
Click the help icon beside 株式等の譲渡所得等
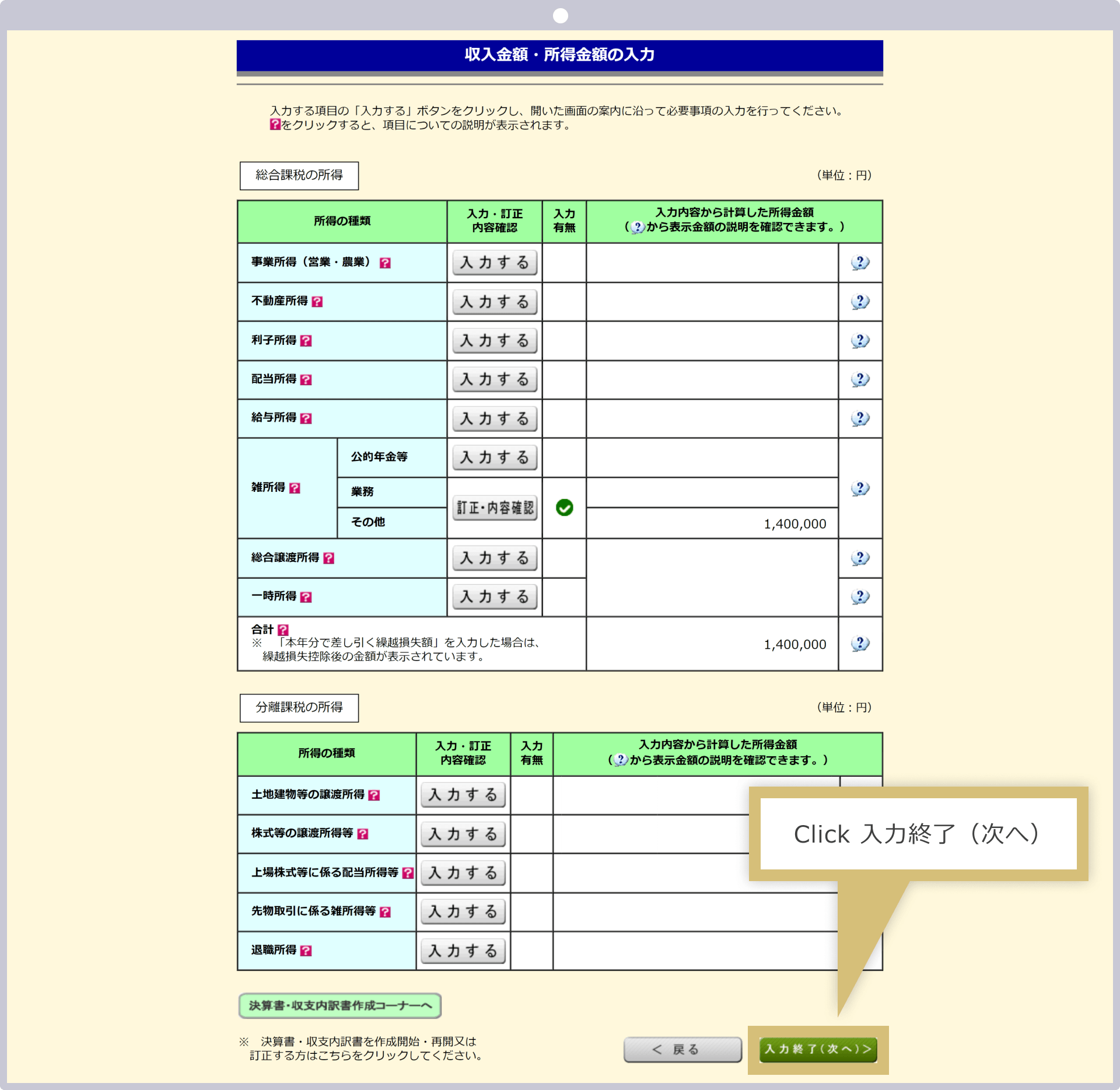(362, 834)
